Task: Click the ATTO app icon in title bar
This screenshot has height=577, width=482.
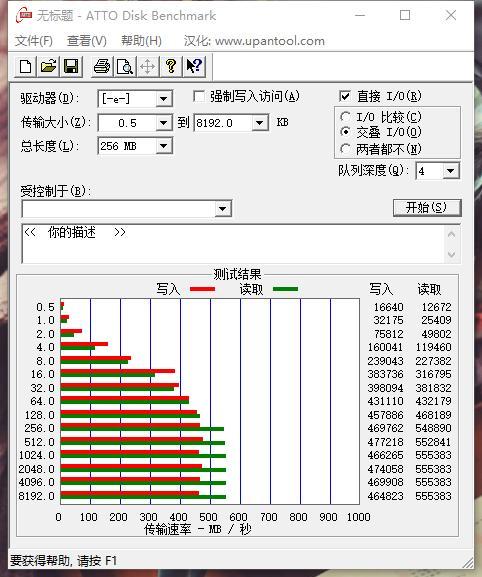Action: pyautogui.click(x=24, y=15)
